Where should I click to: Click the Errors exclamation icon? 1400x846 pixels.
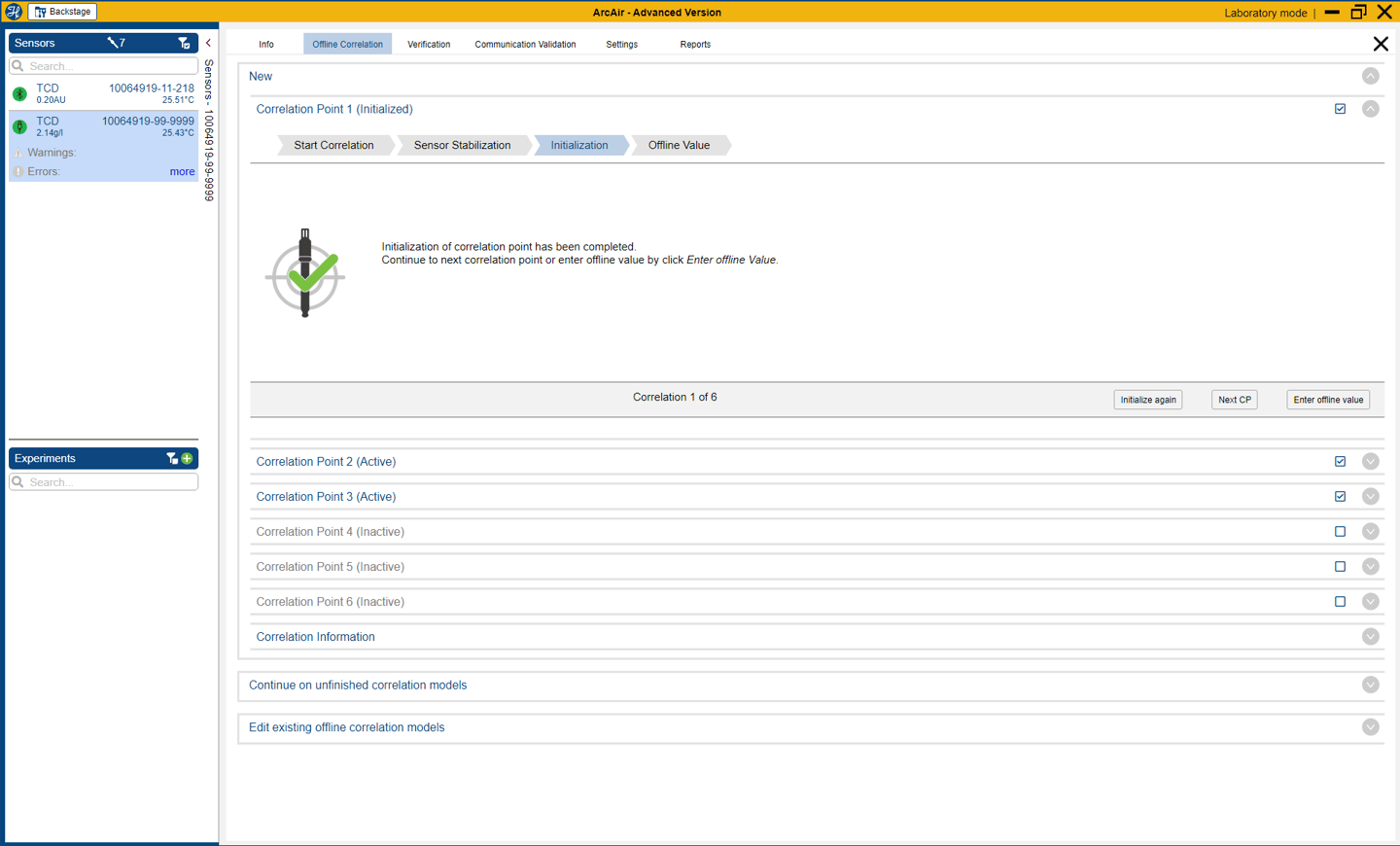click(18, 171)
